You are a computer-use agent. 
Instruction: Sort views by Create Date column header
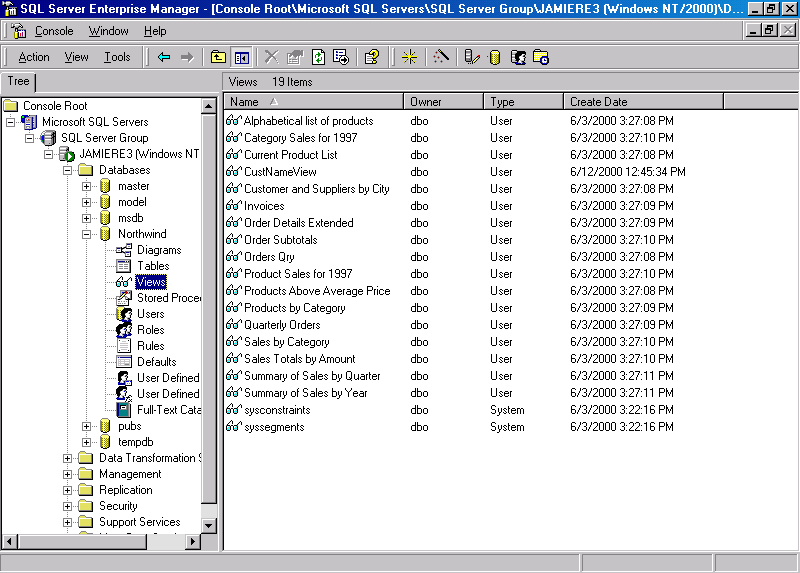(x=643, y=102)
